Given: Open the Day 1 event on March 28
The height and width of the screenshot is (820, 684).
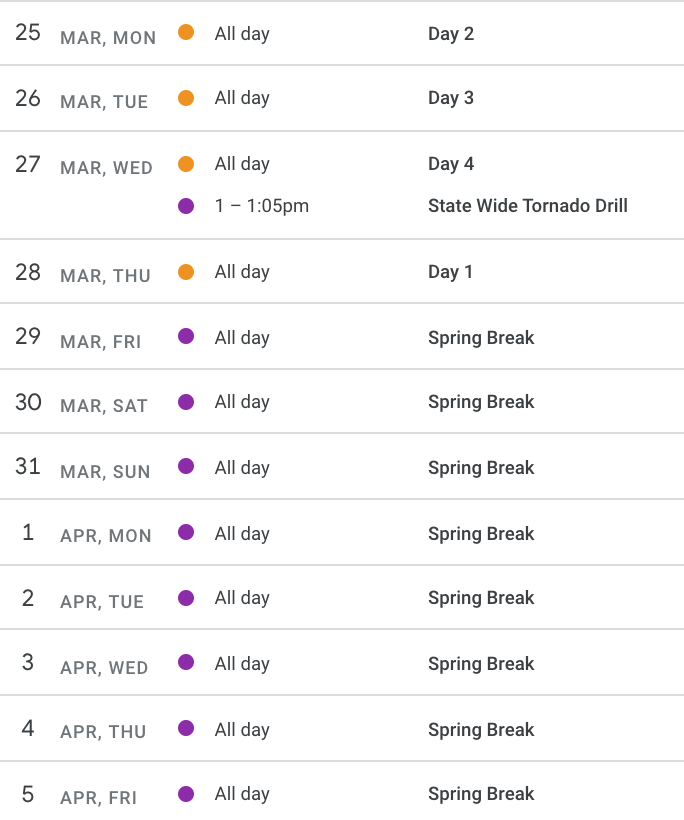Looking at the screenshot, I should tap(450, 272).
